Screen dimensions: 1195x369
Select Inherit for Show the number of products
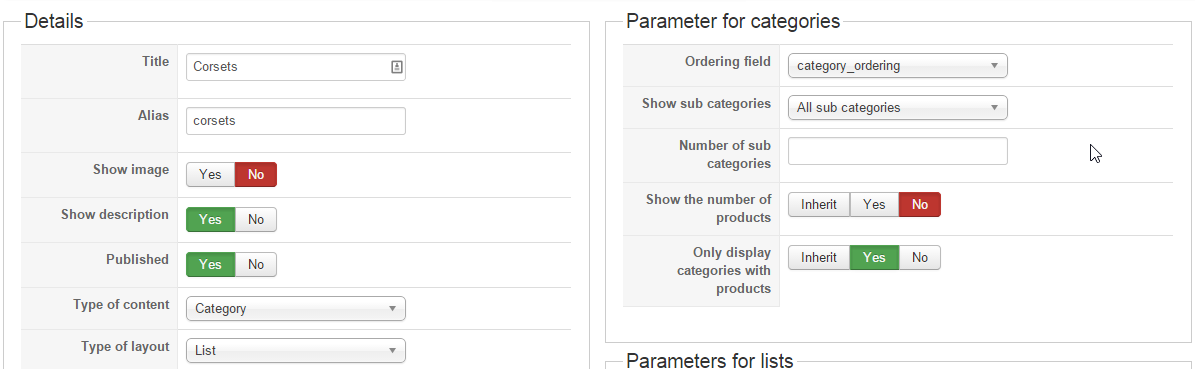[x=819, y=204]
